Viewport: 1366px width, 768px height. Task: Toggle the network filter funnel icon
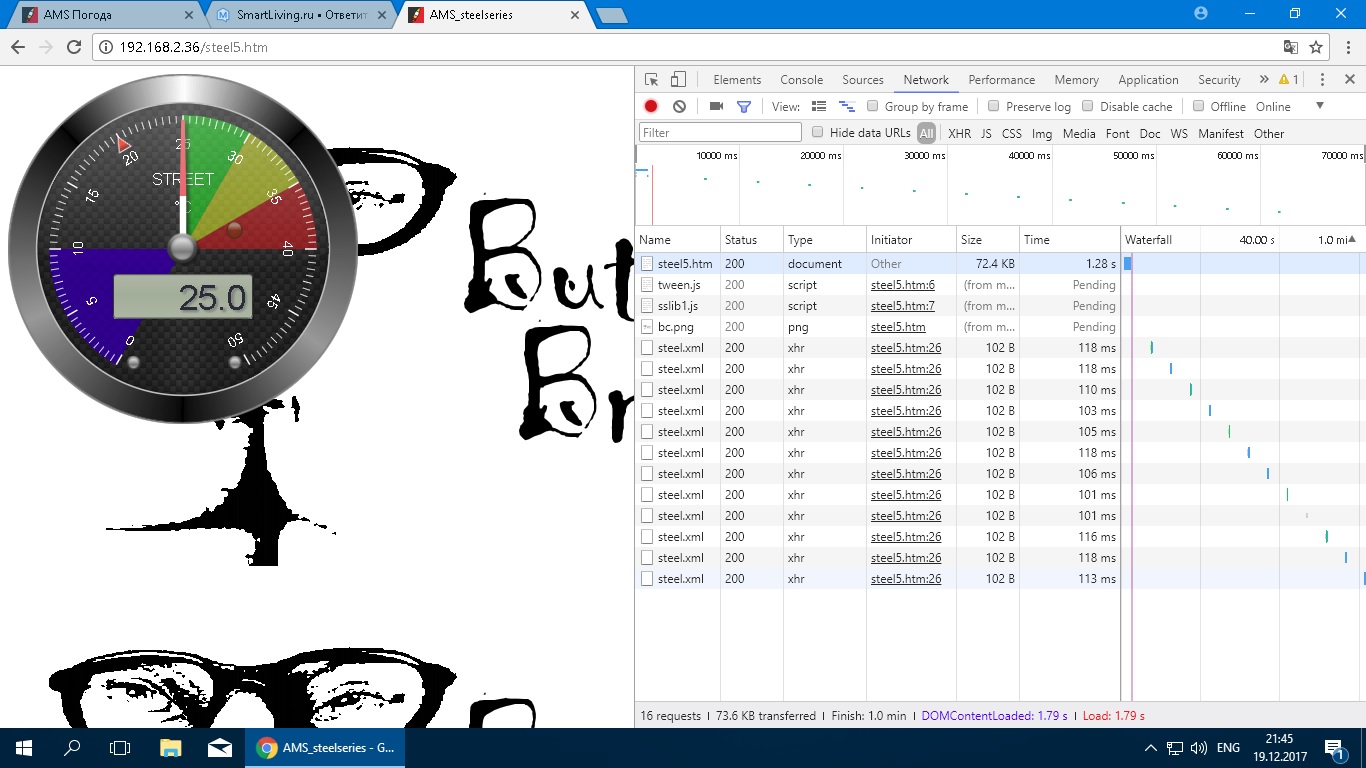744,106
